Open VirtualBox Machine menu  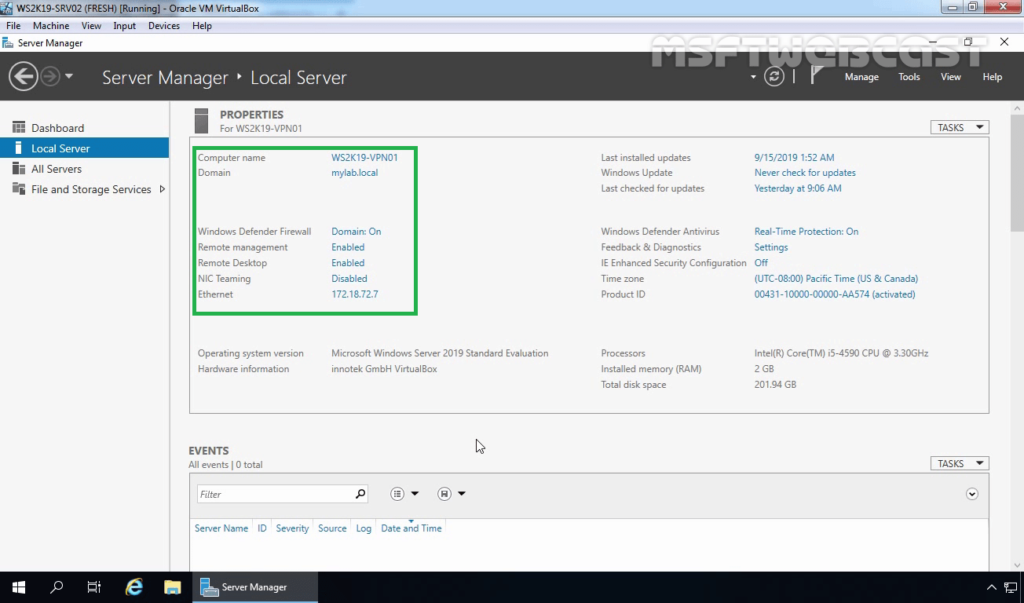click(51, 25)
